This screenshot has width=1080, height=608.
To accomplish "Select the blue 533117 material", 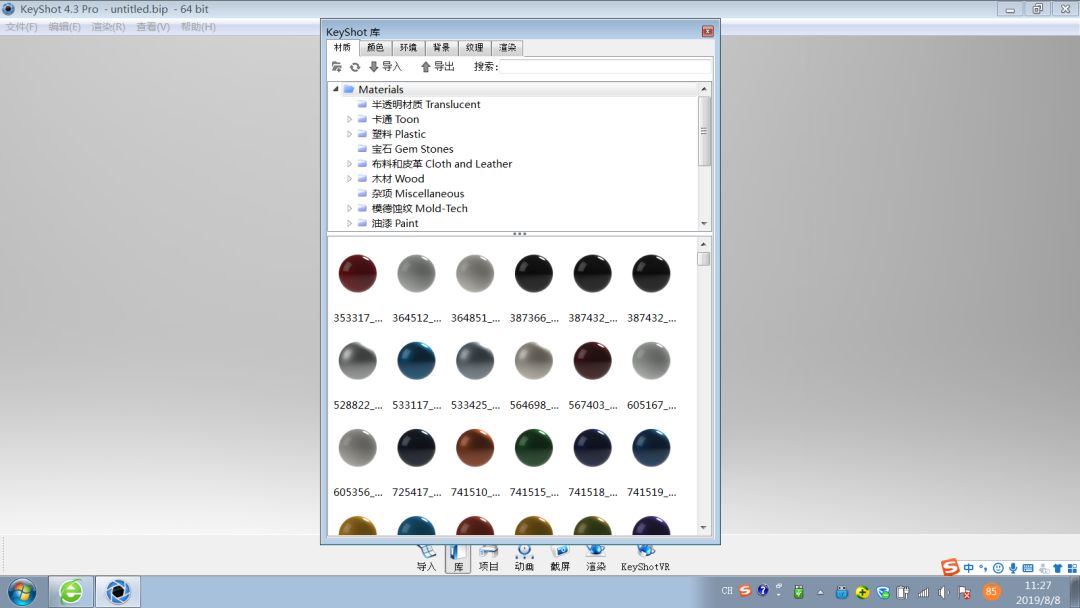I will point(416,361).
